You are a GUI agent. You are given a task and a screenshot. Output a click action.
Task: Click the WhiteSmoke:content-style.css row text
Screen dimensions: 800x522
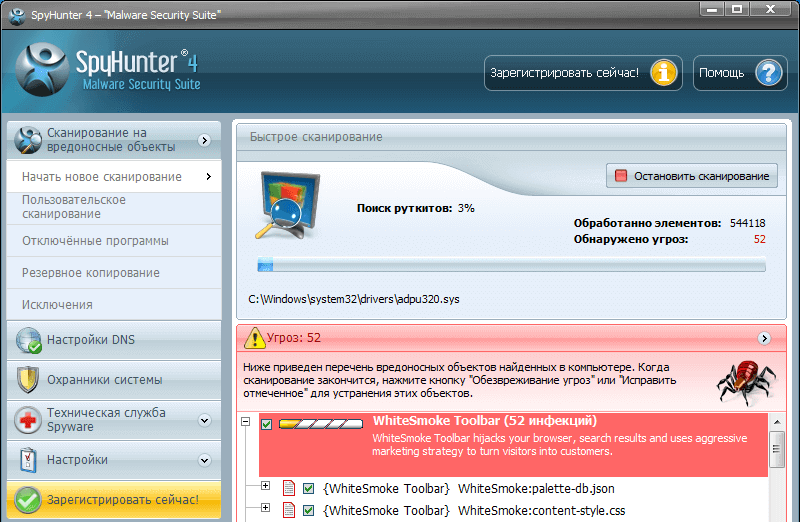pos(474,511)
